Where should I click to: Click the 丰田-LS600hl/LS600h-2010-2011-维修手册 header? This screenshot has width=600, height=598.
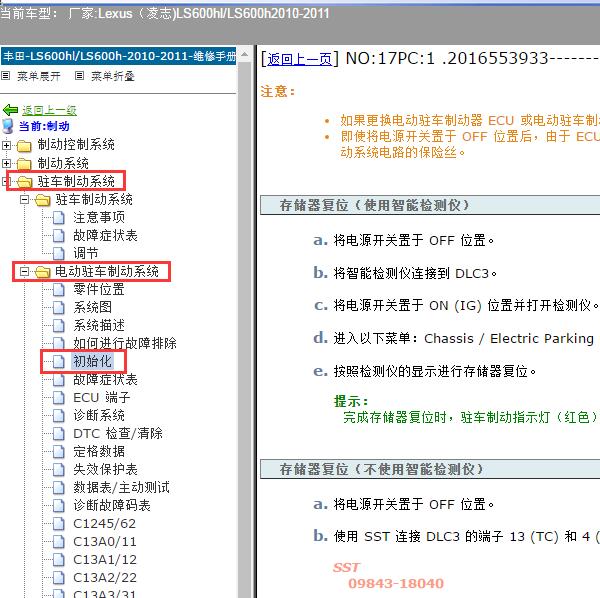119,56
